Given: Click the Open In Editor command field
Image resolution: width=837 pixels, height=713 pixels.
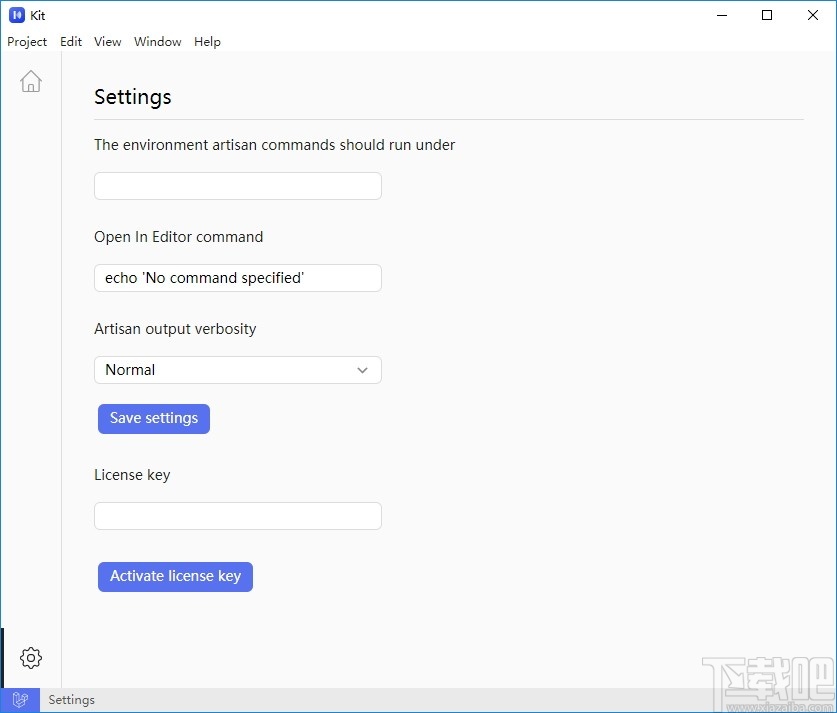Looking at the screenshot, I should (237, 278).
